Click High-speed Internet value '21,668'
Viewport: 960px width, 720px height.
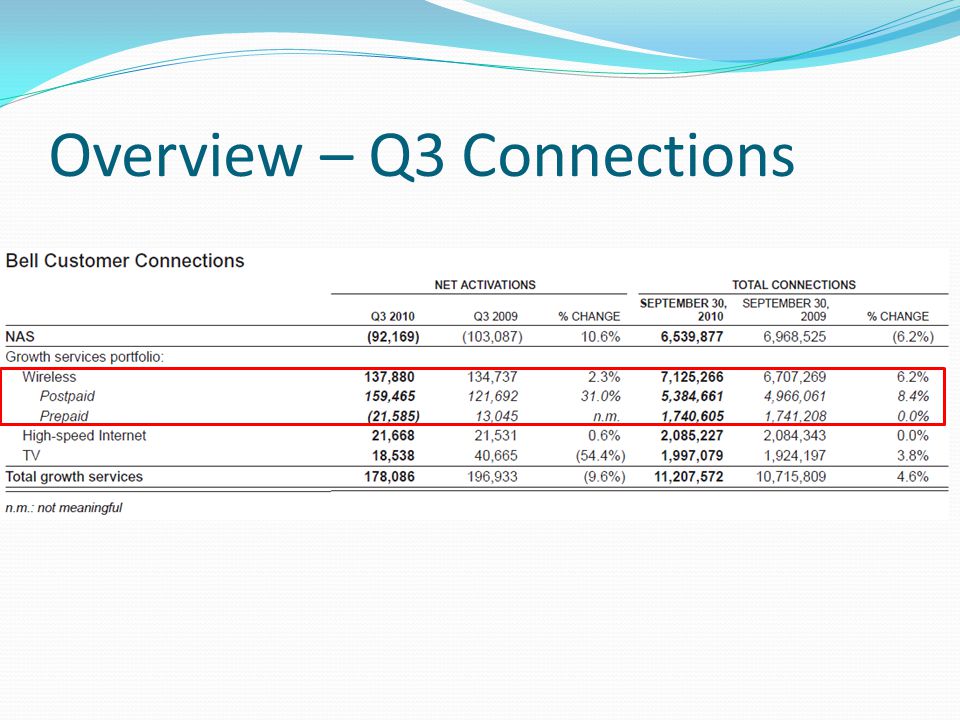393,436
